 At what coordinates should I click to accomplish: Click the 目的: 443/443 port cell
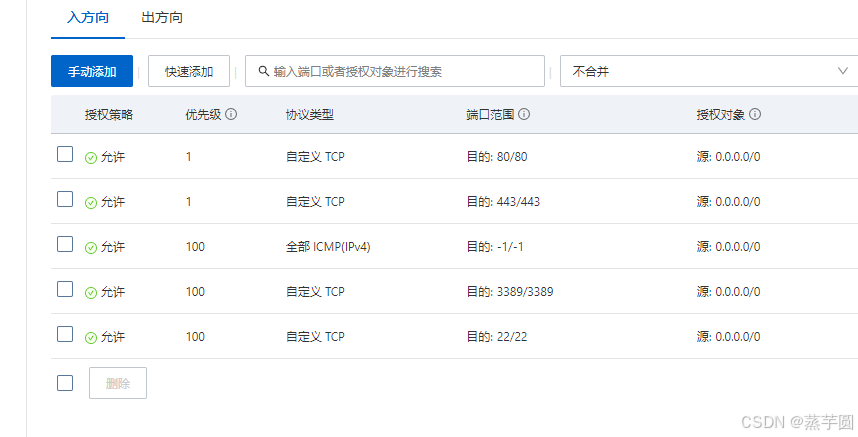click(503, 202)
